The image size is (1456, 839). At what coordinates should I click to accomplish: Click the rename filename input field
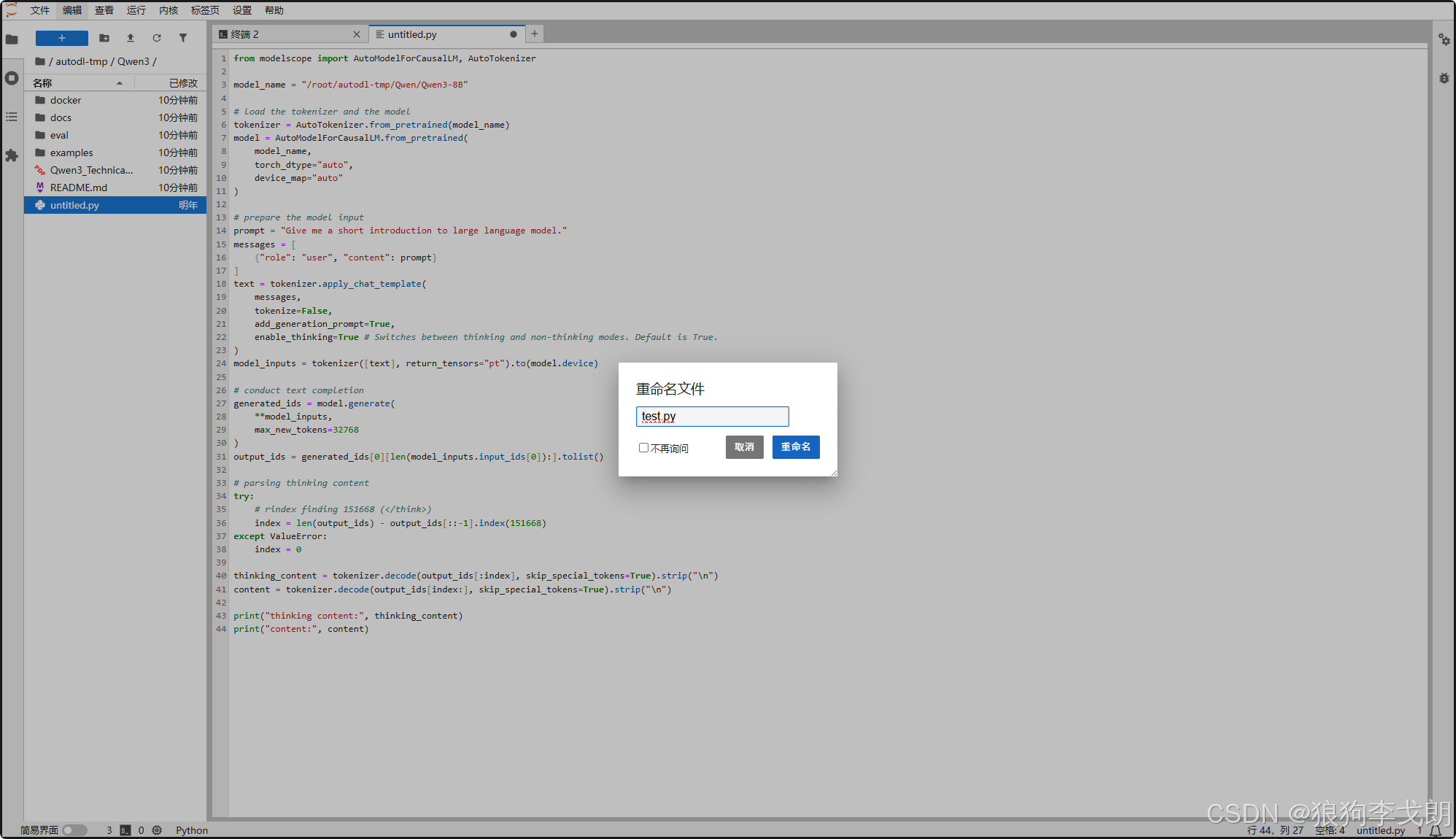[x=713, y=417]
